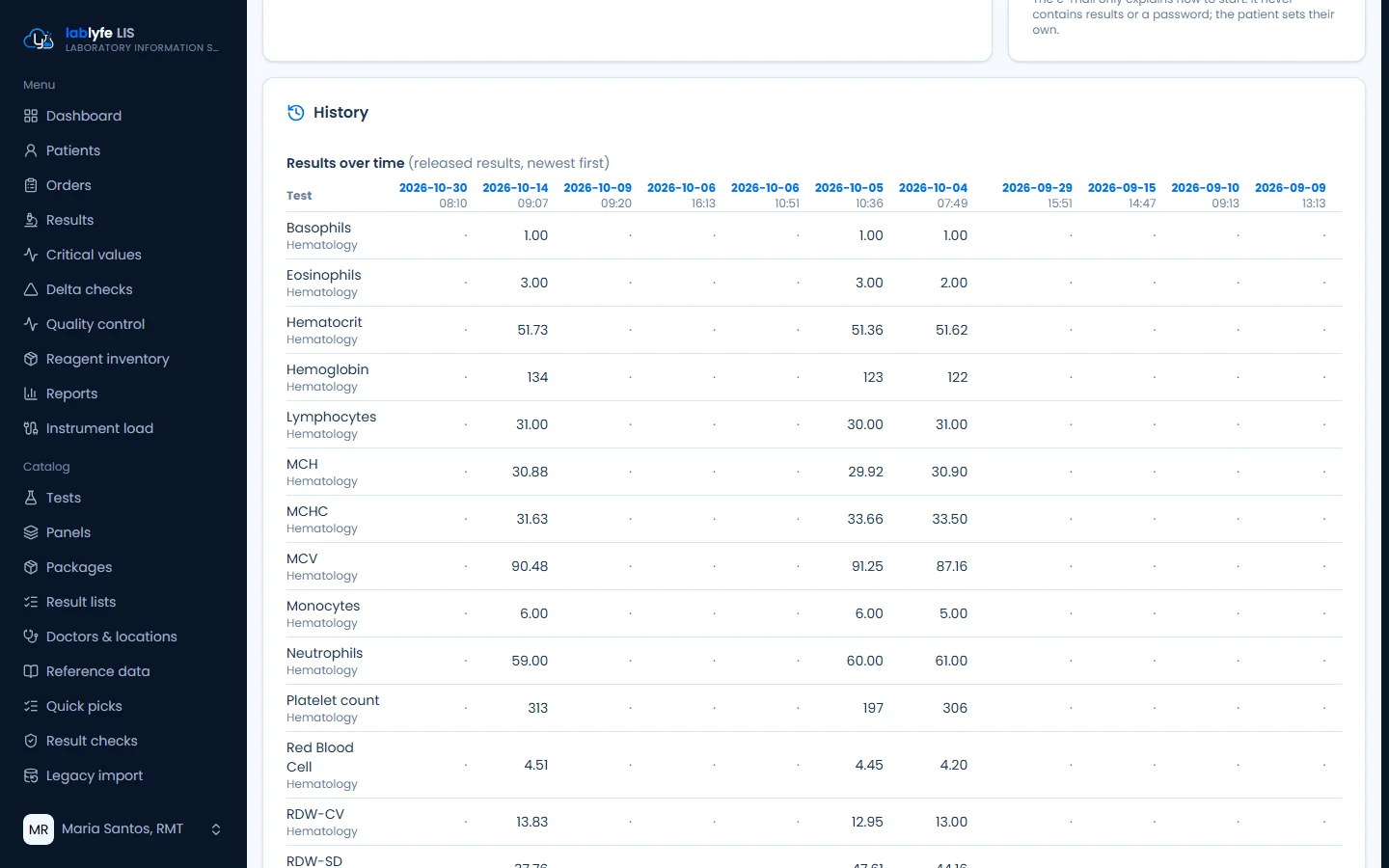Click the Instrument load icon
1389x868 pixels.
(x=31, y=428)
